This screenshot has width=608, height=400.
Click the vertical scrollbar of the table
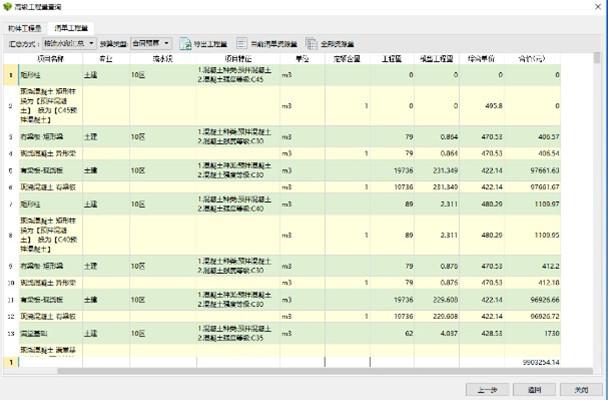597,200
